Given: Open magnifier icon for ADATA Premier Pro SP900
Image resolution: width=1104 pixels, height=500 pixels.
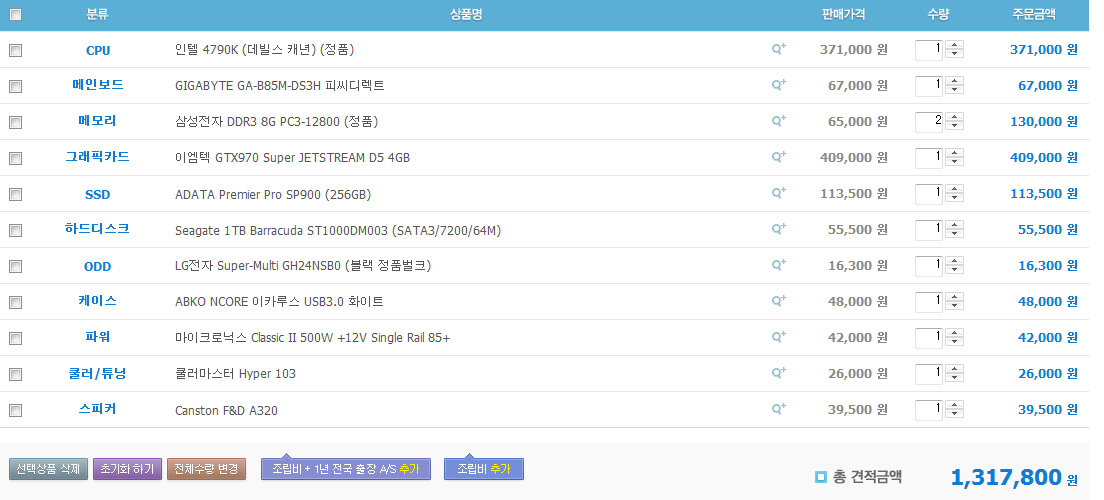Looking at the screenshot, I should (x=779, y=192).
